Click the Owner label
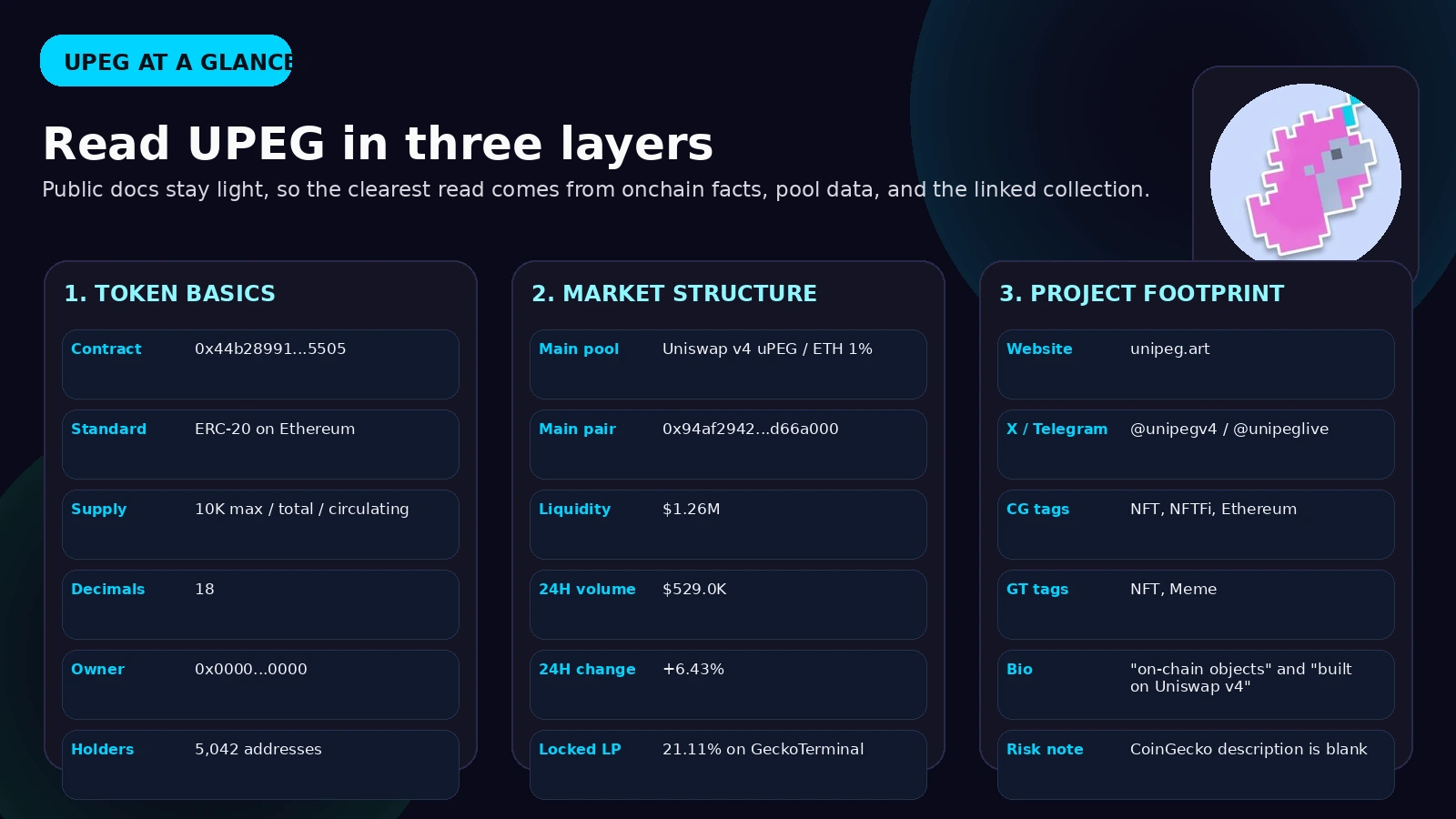Image resolution: width=1456 pixels, height=819 pixels. [x=98, y=669]
